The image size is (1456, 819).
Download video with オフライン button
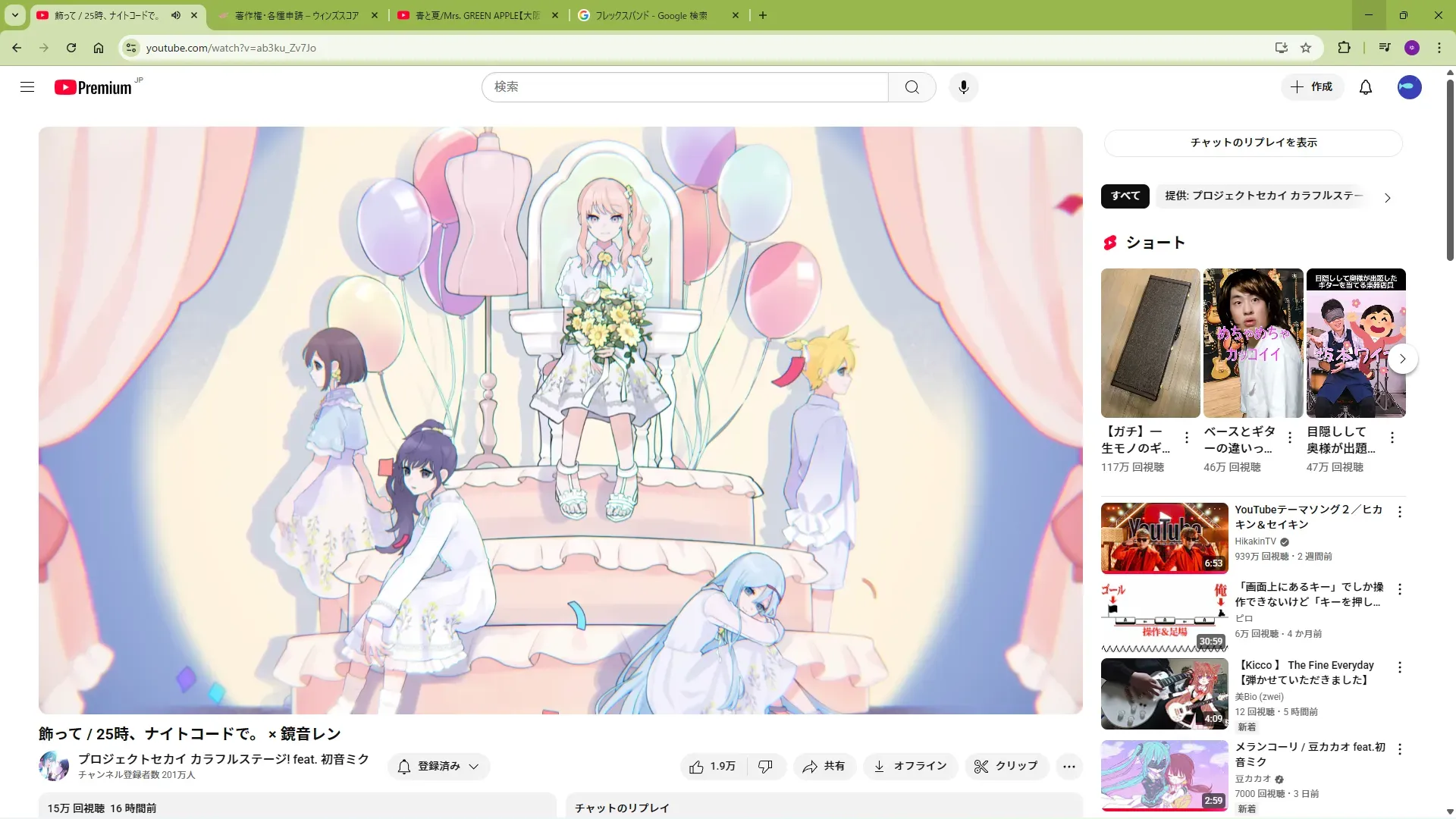click(x=910, y=767)
